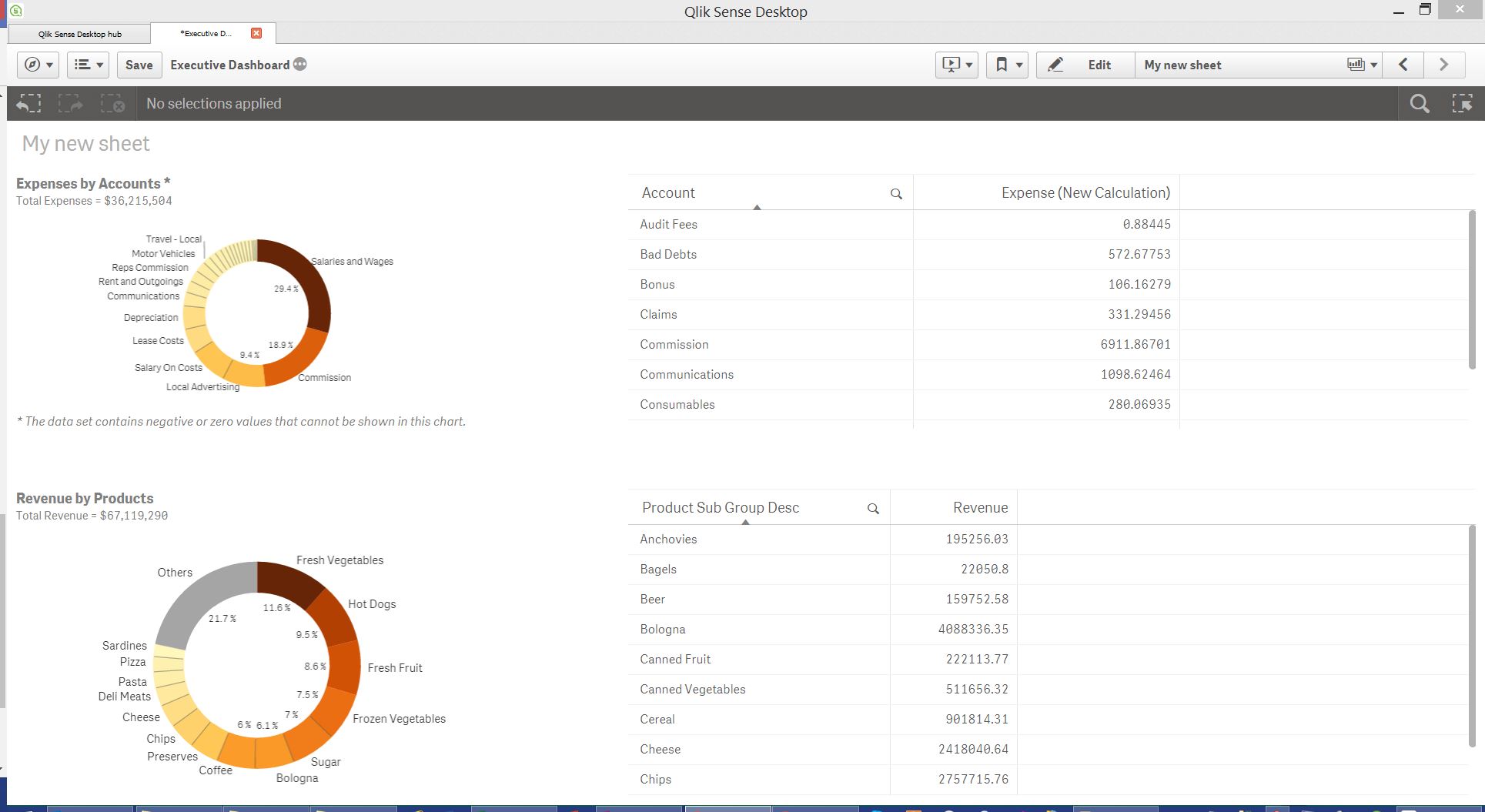Viewport: 1485px width, 812px height.
Task: Click the Depreciation chart label
Action: (151, 318)
